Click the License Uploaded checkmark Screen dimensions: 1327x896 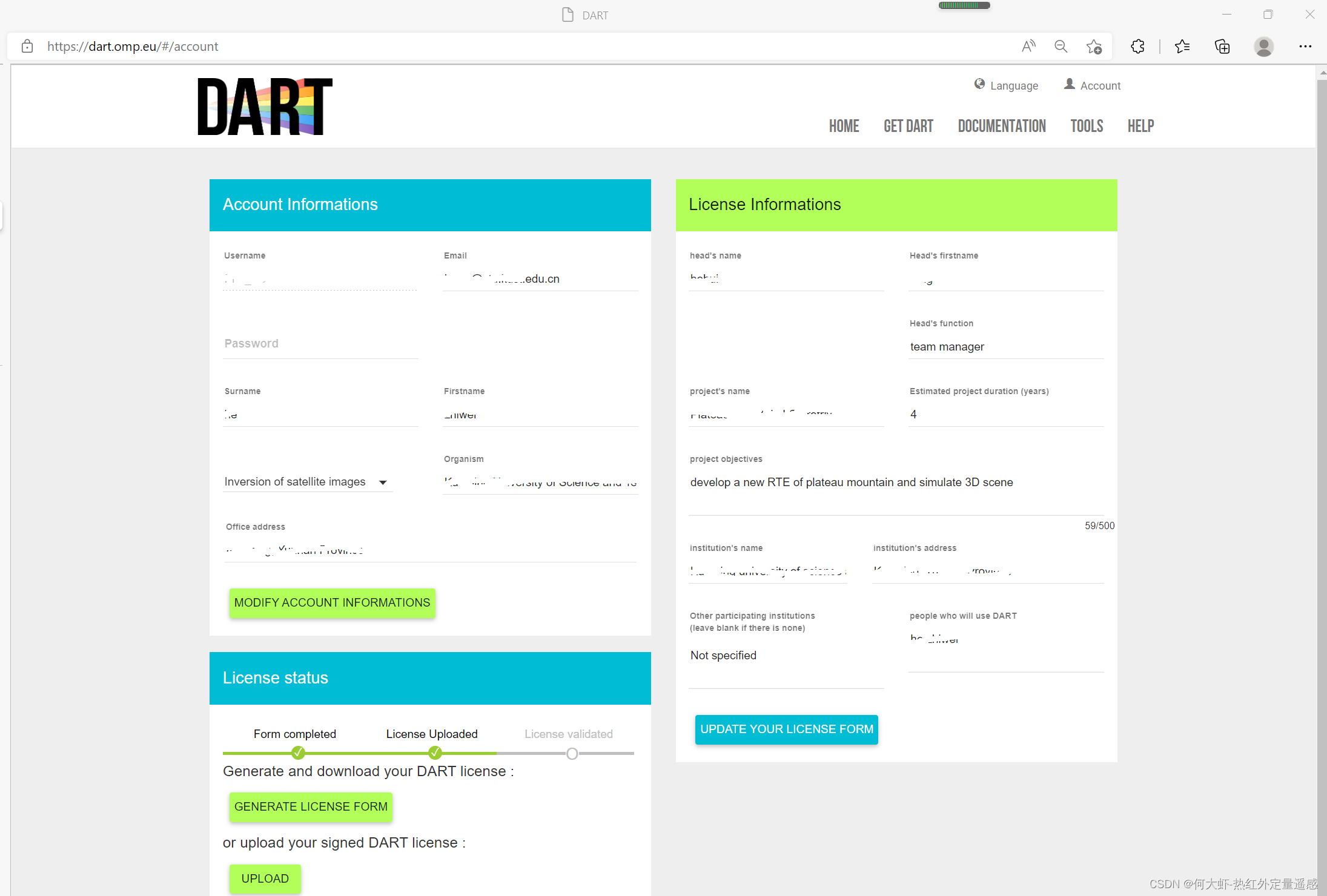tap(435, 753)
